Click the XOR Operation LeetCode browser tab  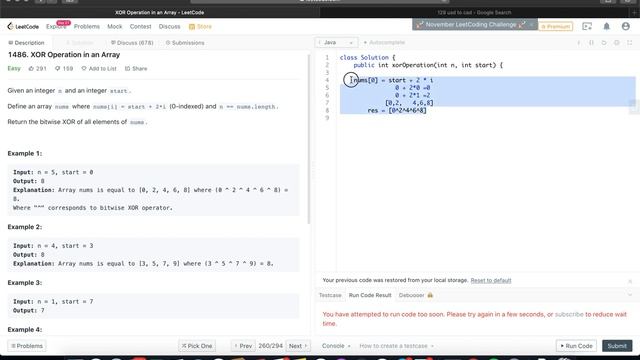click(x=160, y=13)
